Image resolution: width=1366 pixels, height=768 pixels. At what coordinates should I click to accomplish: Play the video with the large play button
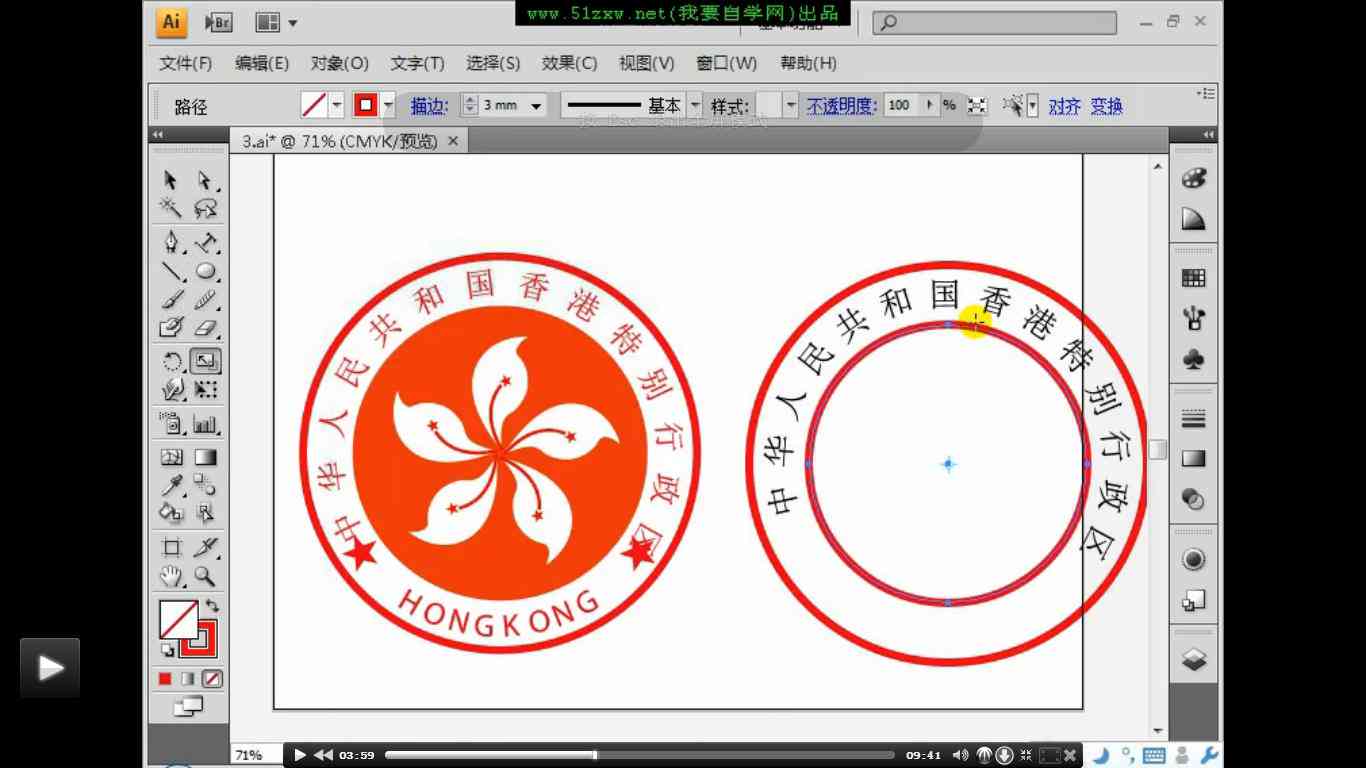(50, 667)
